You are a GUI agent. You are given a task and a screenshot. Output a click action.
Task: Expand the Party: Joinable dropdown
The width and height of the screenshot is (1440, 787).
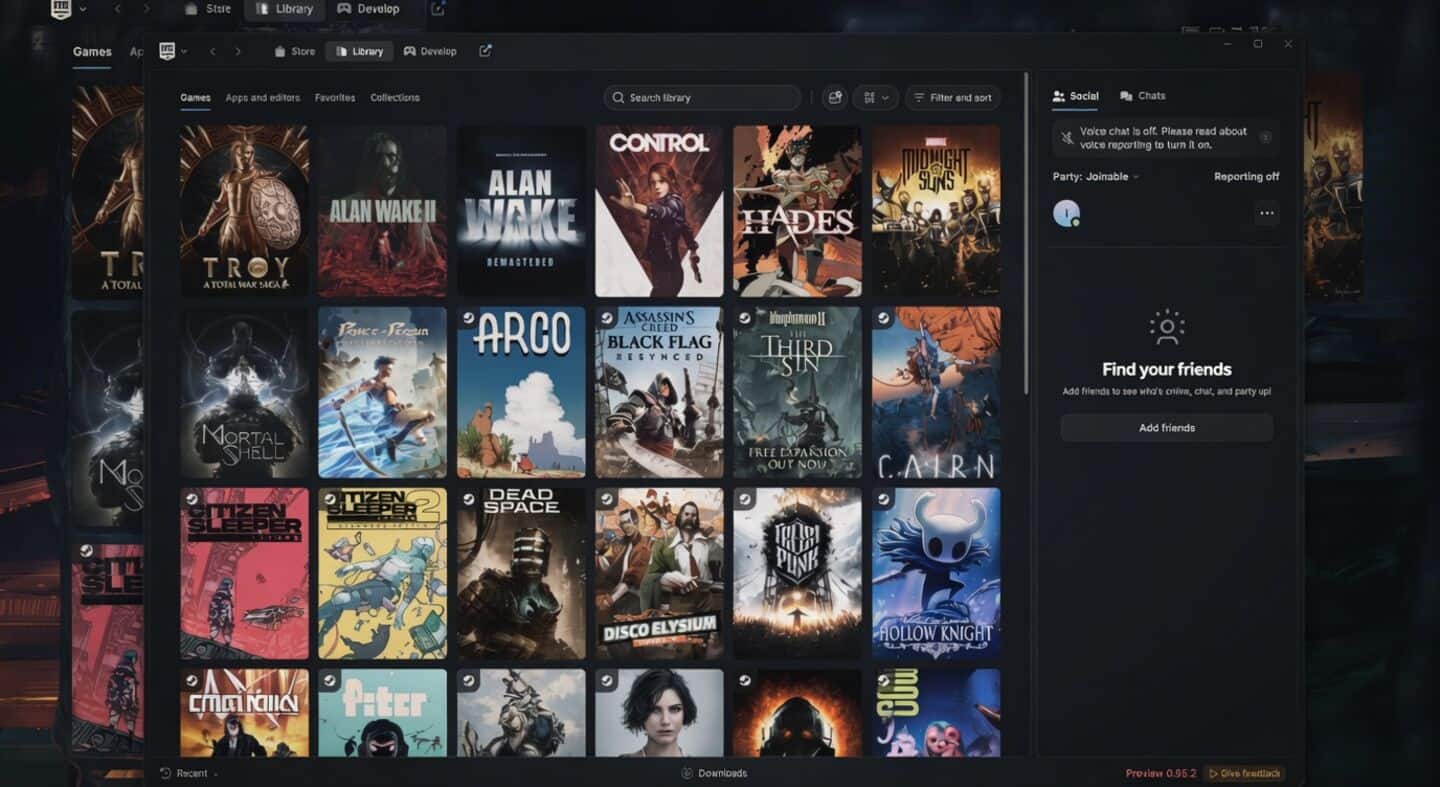click(1095, 177)
